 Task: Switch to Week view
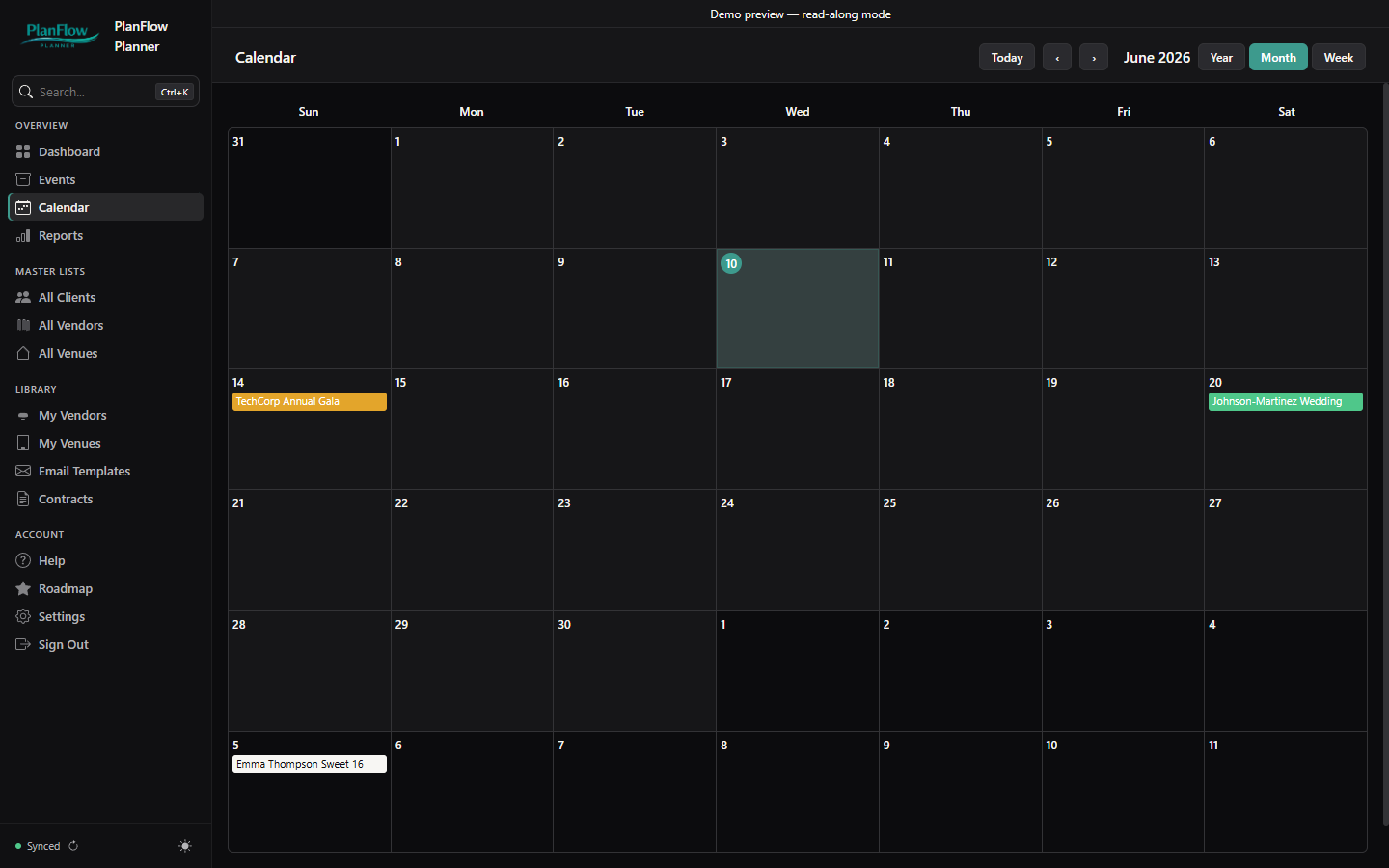pyautogui.click(x=1339, y=57)
